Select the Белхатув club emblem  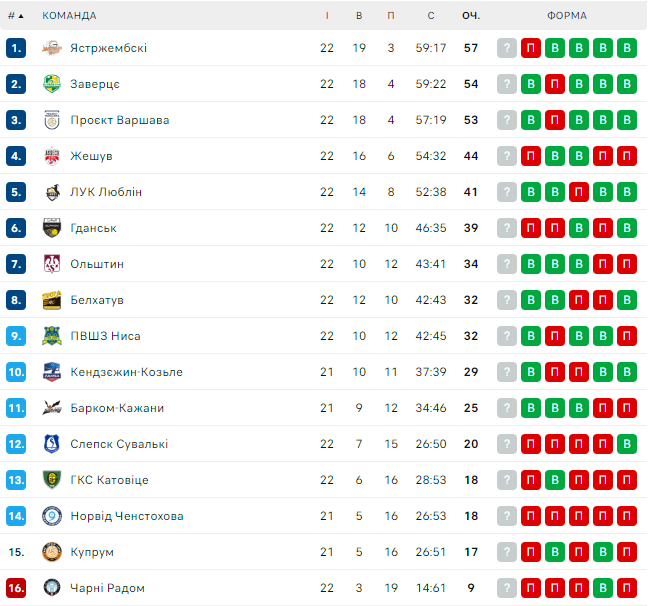click(x=52, y=300)
